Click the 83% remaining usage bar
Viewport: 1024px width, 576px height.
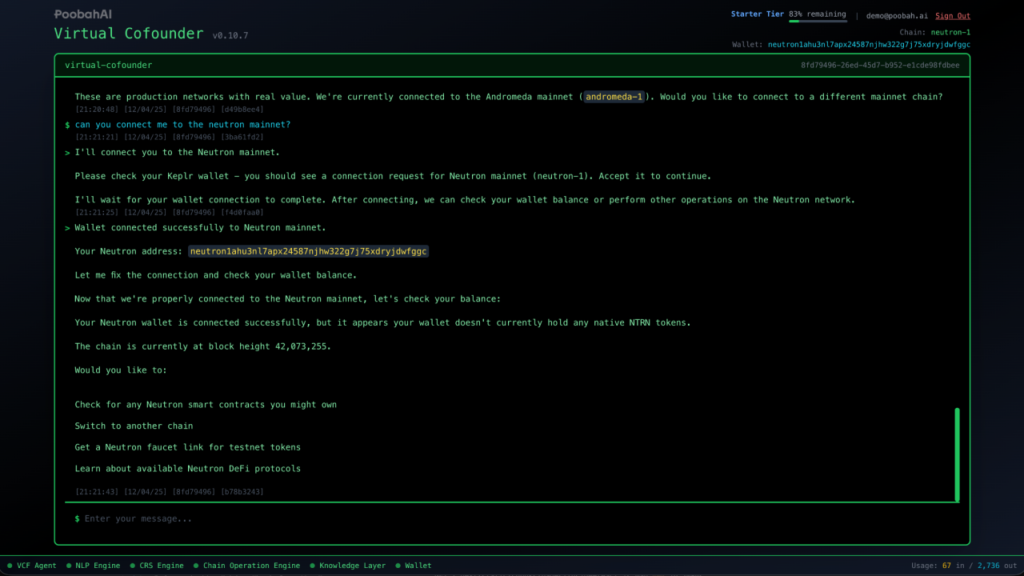(818, 20)
